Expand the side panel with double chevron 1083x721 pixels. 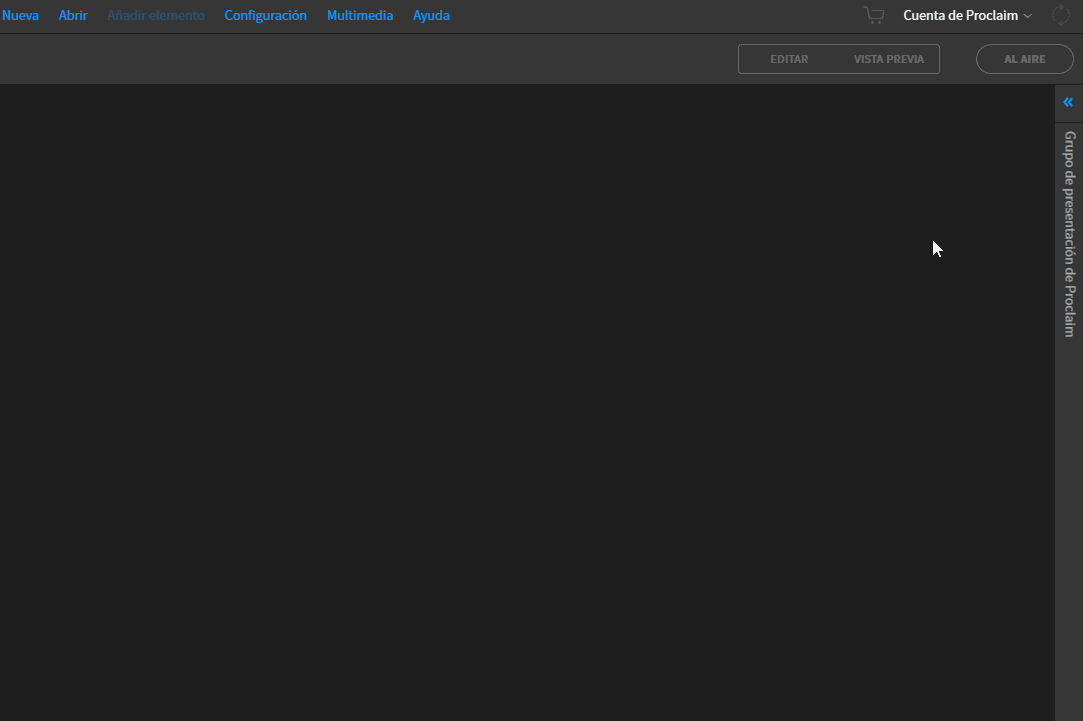(1068, 102)
